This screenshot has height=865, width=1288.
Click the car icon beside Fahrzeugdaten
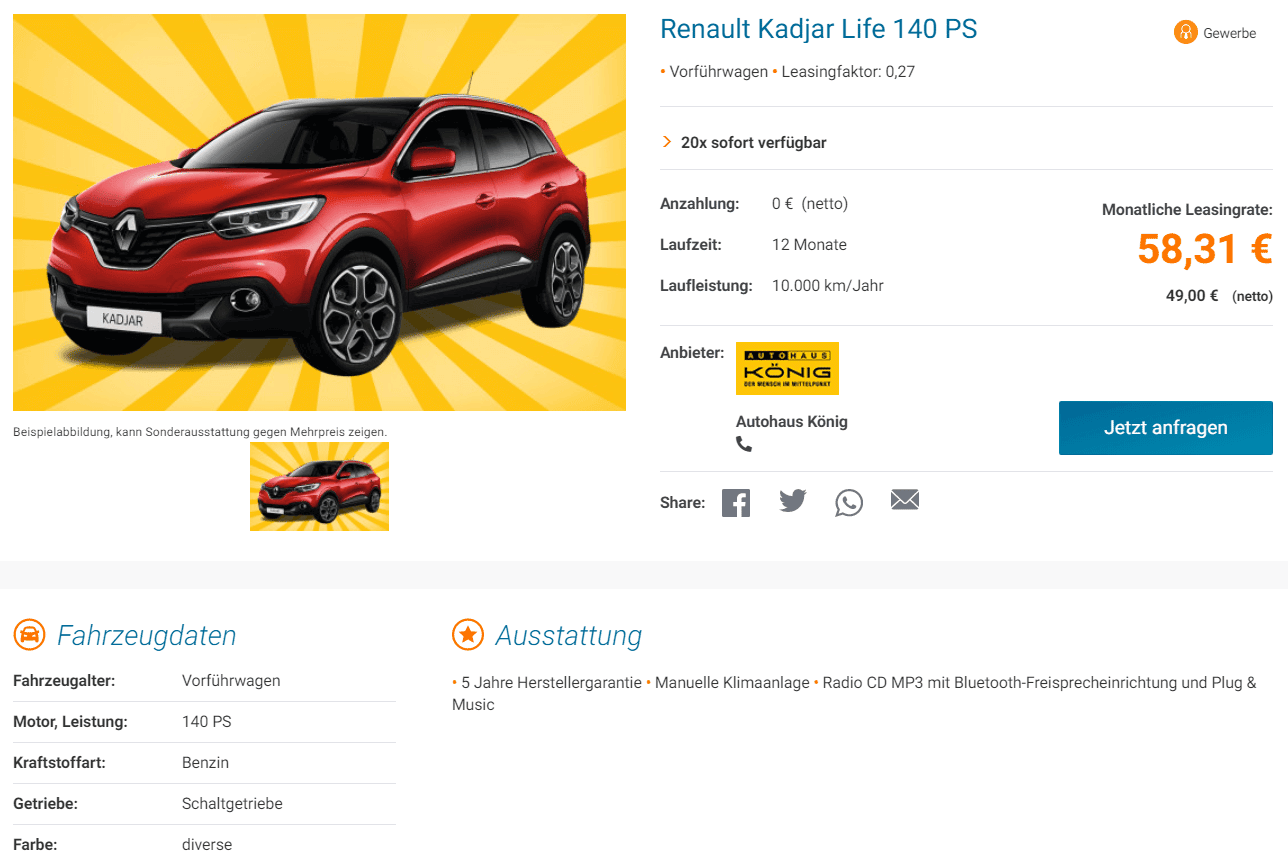29,634
